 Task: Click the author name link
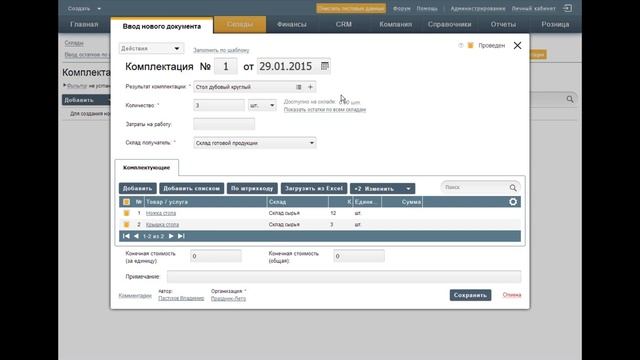(181, 298)
